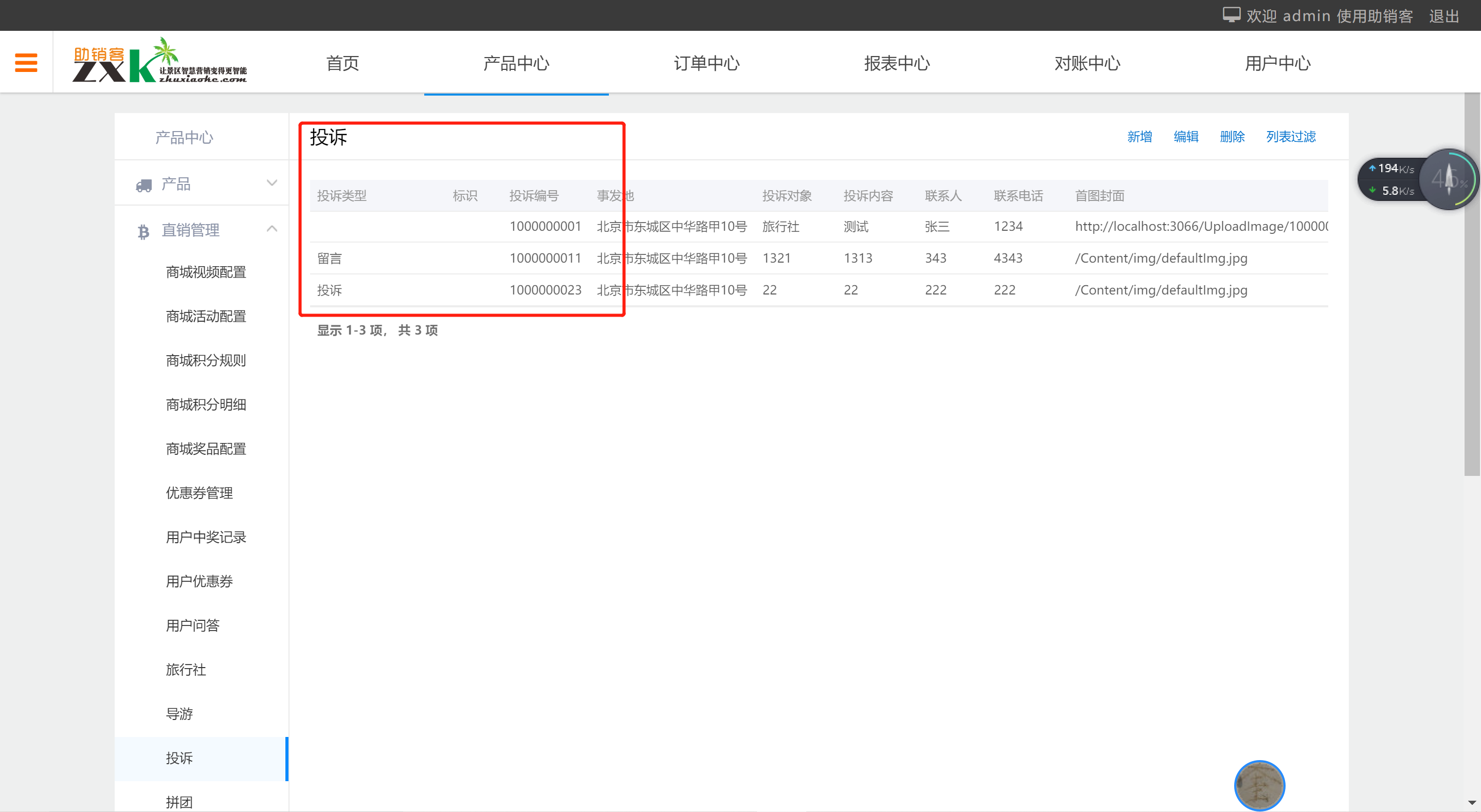Image resolution: width=1481 pixels, height=812 pixels.
Task: Click the orange hamburger menu icon
Action: (26, 62)
